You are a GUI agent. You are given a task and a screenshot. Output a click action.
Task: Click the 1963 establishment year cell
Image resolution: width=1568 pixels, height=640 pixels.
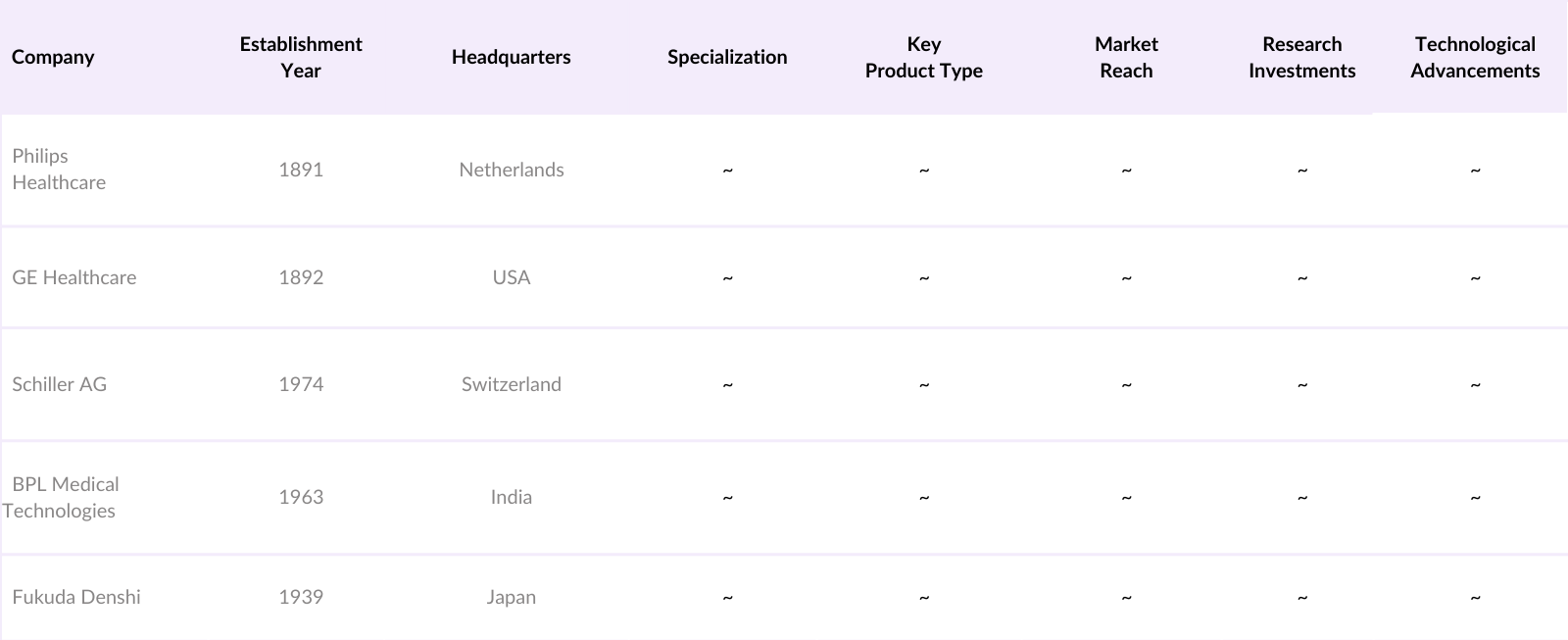coord(301,497)
